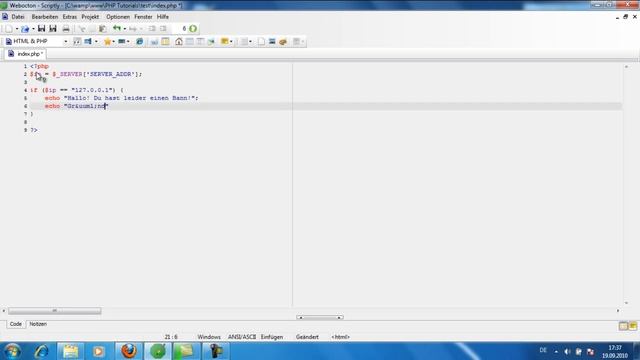640x360 pixels.
Task: Click the <html> status bar entry
Action: tap(340, 337)
